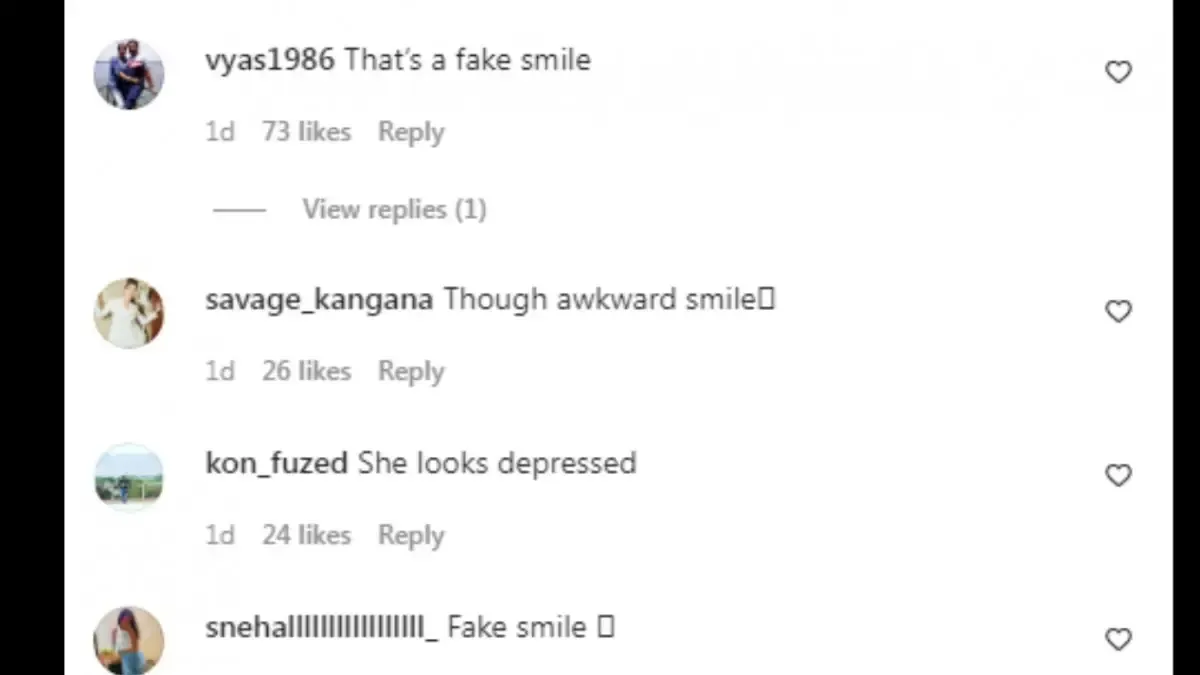Open the kon_fuzed username link

tap(276, 464)
